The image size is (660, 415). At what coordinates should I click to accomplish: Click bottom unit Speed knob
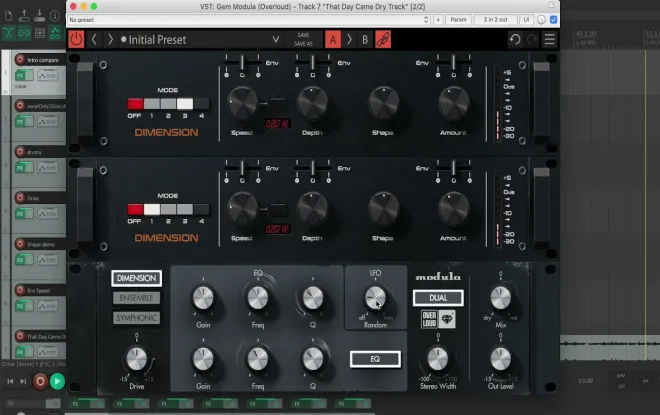tap(242, 208)
